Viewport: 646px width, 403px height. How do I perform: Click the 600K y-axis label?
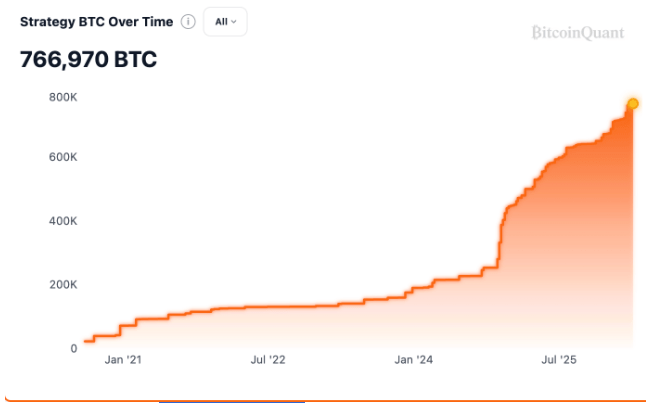click(64, 158)
